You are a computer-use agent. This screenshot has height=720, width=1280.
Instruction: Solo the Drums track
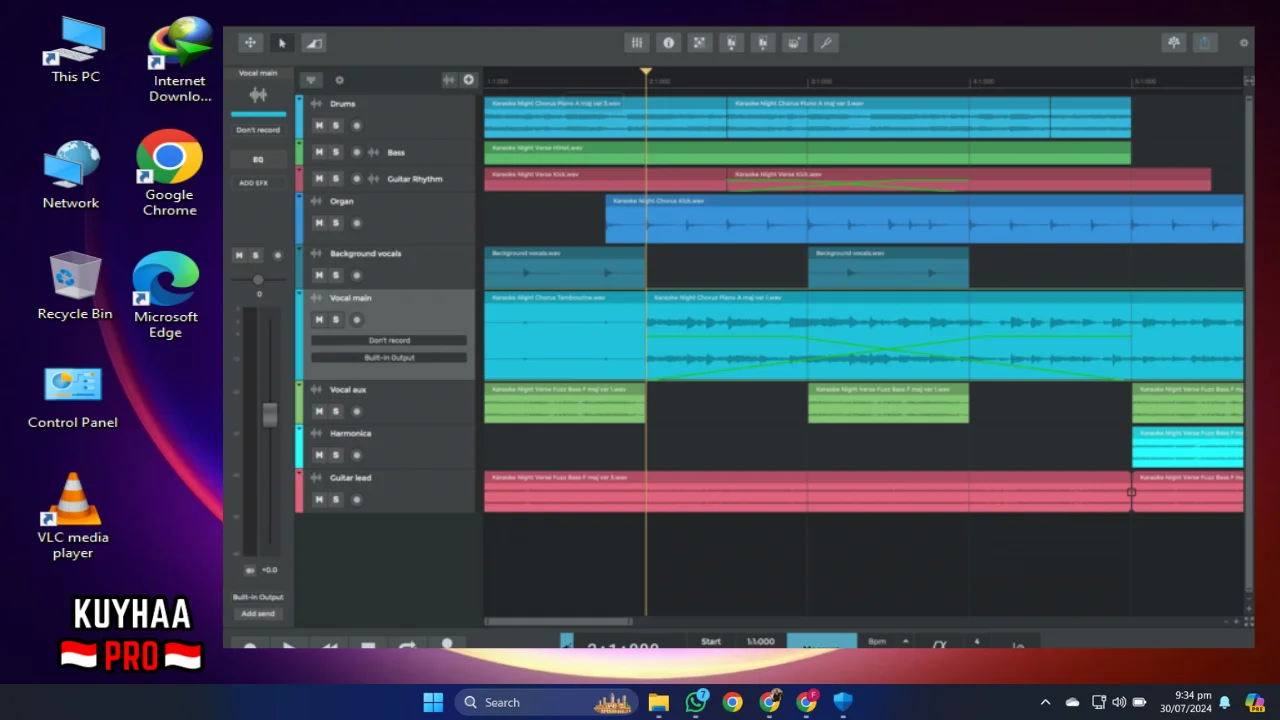[x=336, y=126]
